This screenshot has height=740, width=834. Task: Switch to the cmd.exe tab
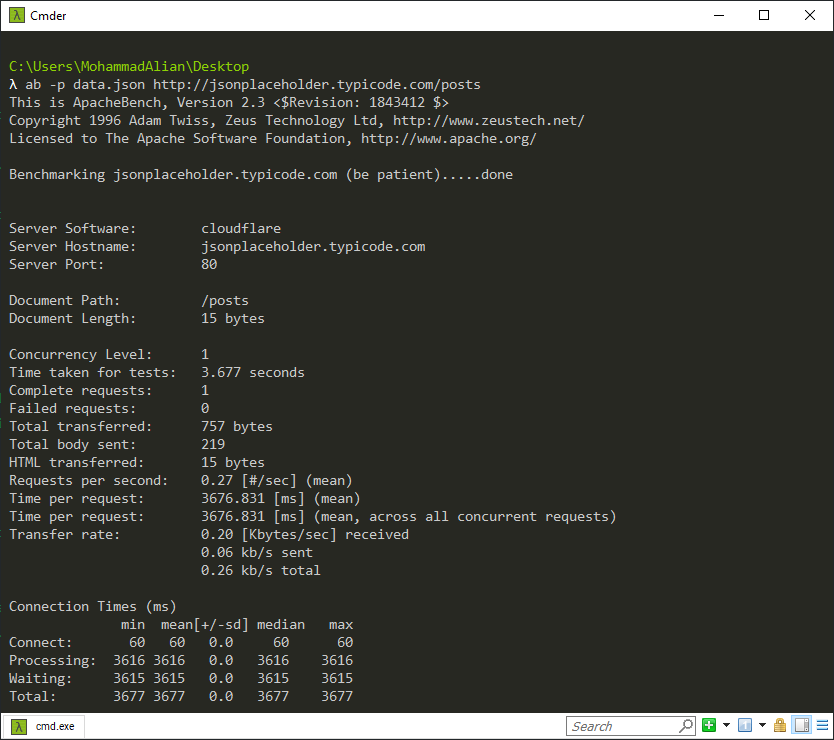tap(54, 726)
